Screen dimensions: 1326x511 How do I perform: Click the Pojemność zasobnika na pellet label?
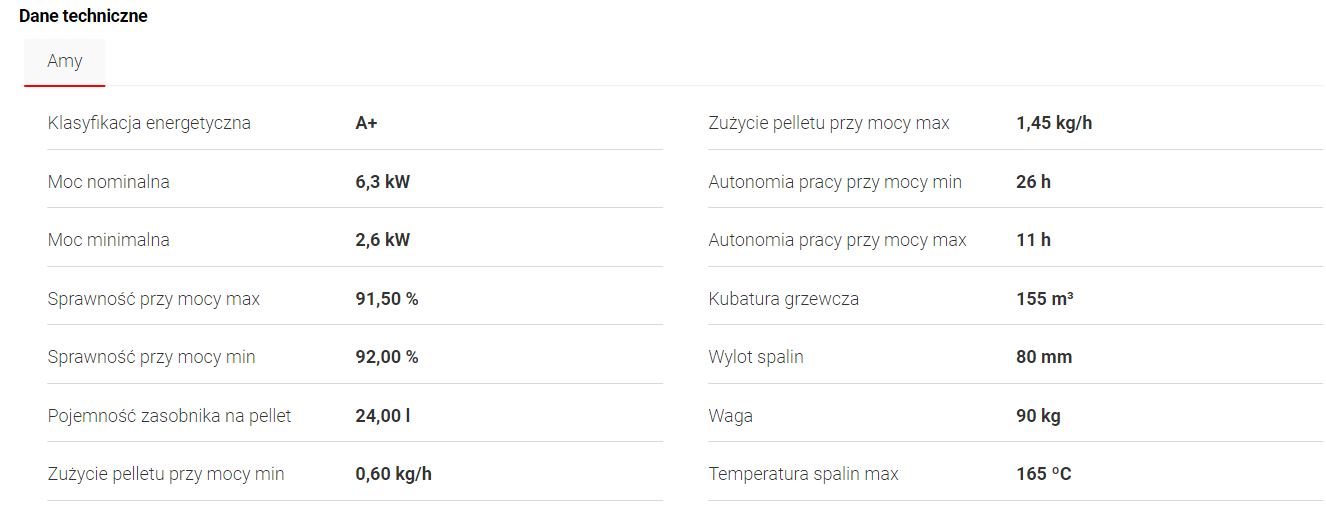coord(169,415)
